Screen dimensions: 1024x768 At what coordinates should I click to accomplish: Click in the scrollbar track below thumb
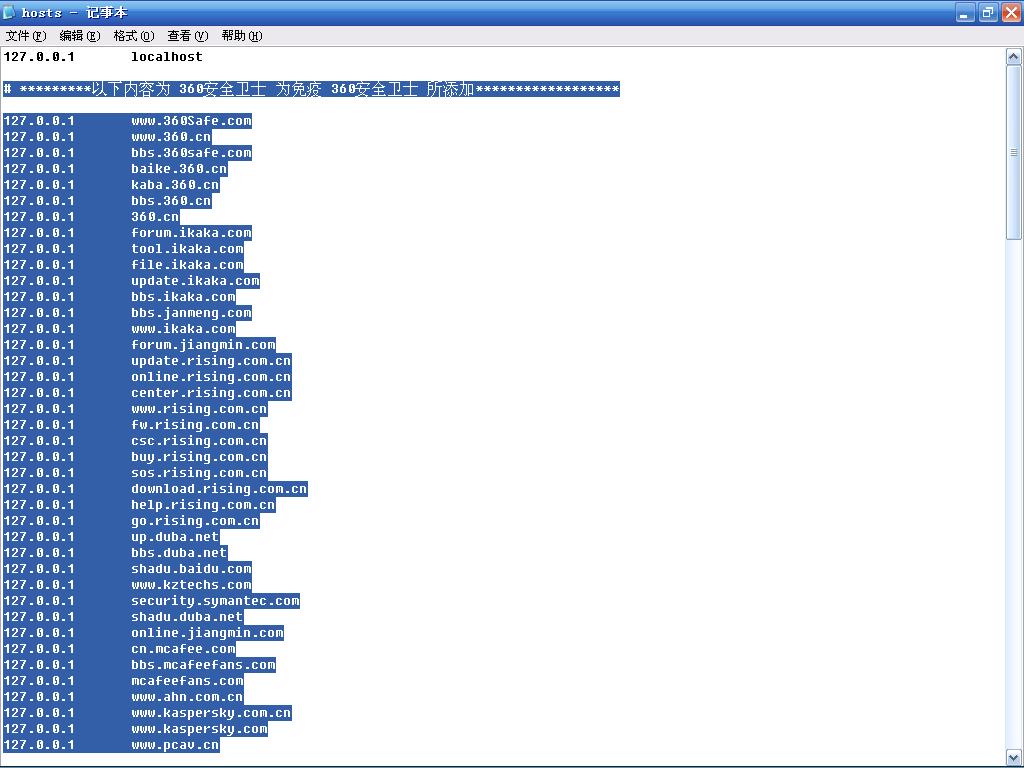[1014, 494]
